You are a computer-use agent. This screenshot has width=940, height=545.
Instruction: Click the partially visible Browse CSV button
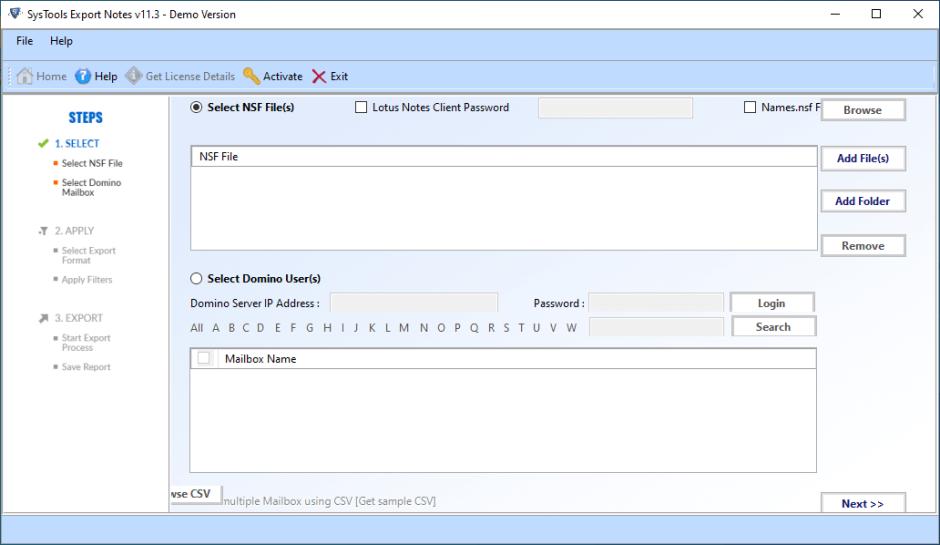[x=196, y=494]
